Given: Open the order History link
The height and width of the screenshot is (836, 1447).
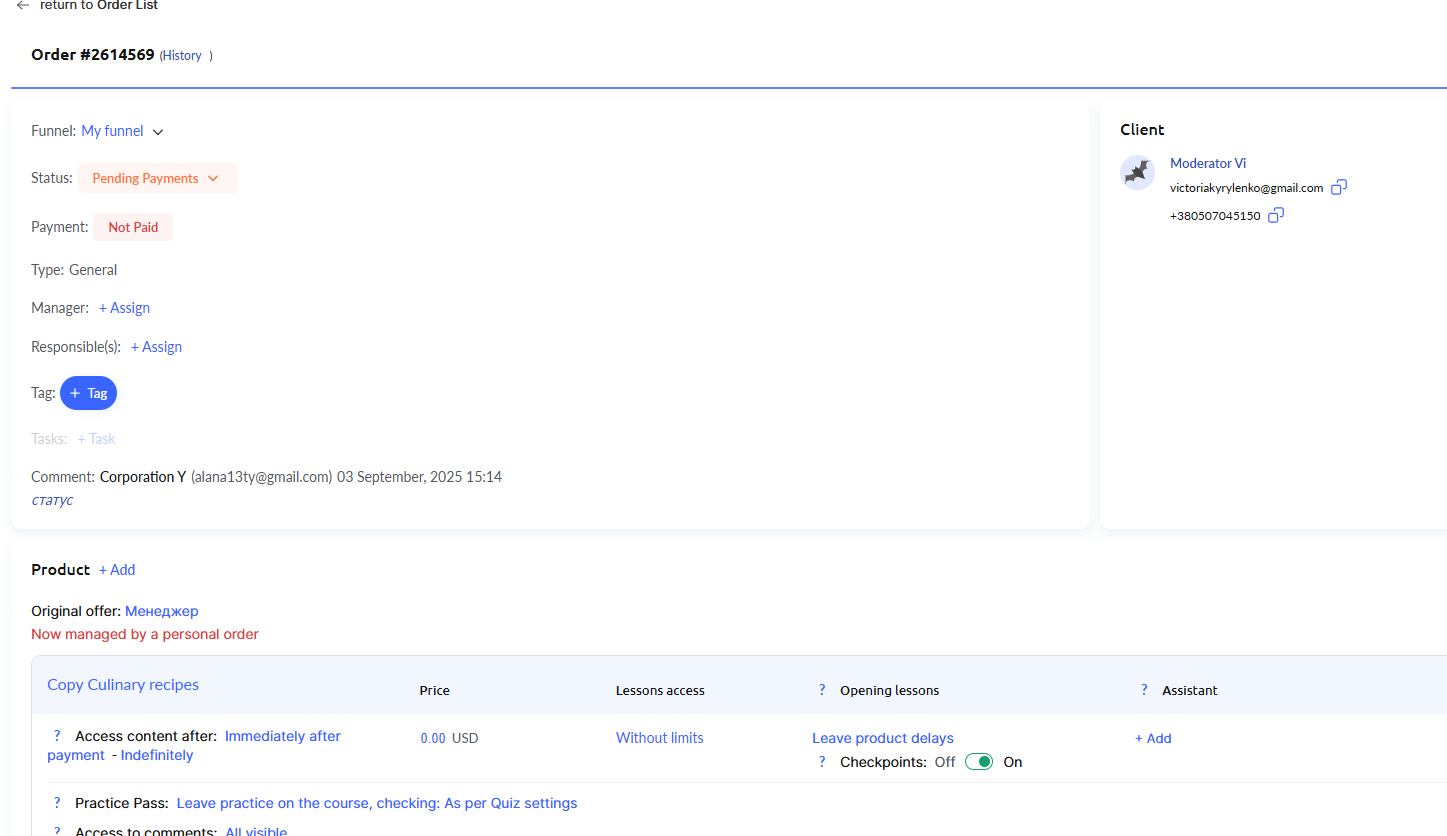Looking at the screenshot, I should click(x=182, y=56).
